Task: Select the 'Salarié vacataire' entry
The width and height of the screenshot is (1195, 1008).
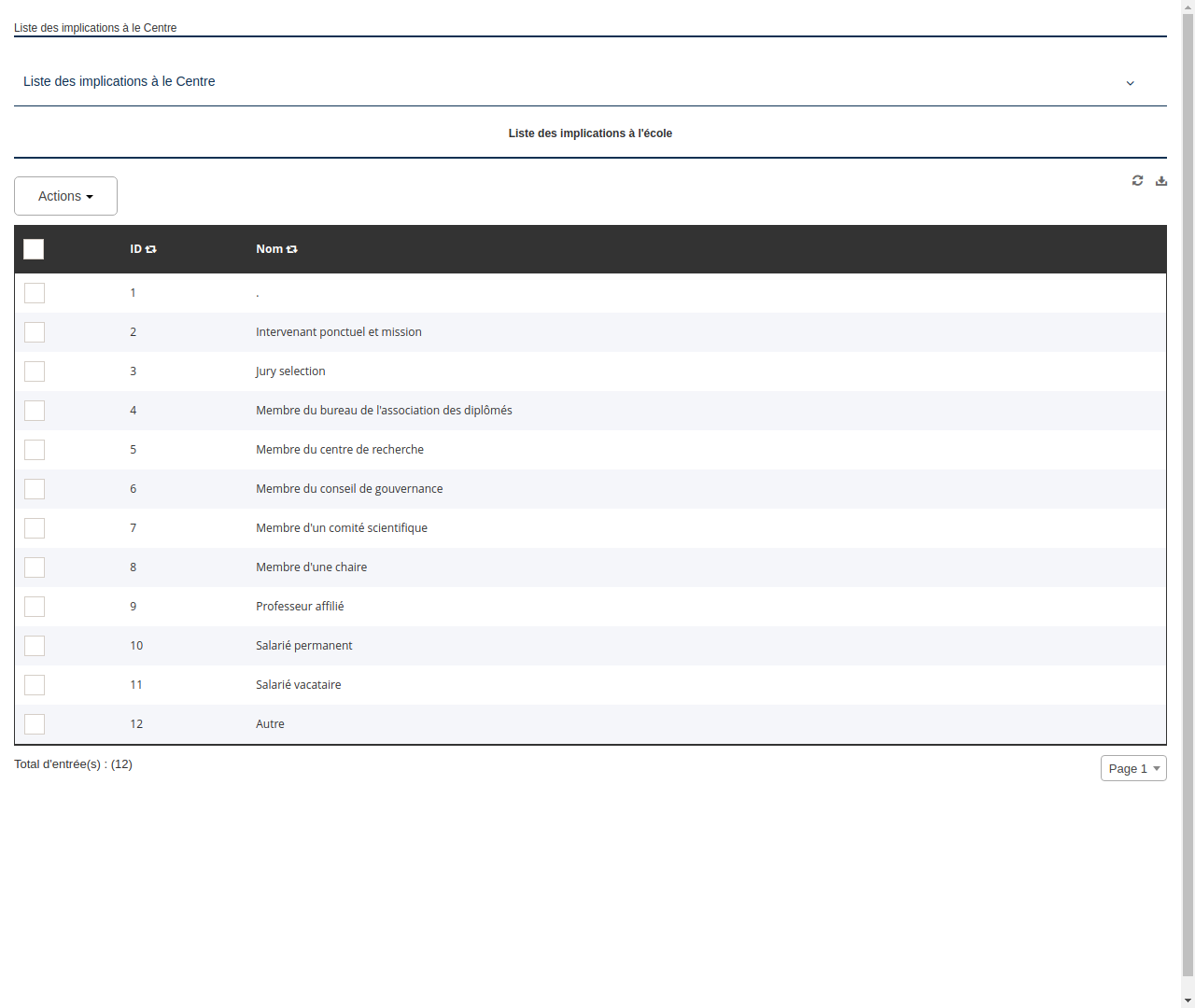Action: coord(298,684)
